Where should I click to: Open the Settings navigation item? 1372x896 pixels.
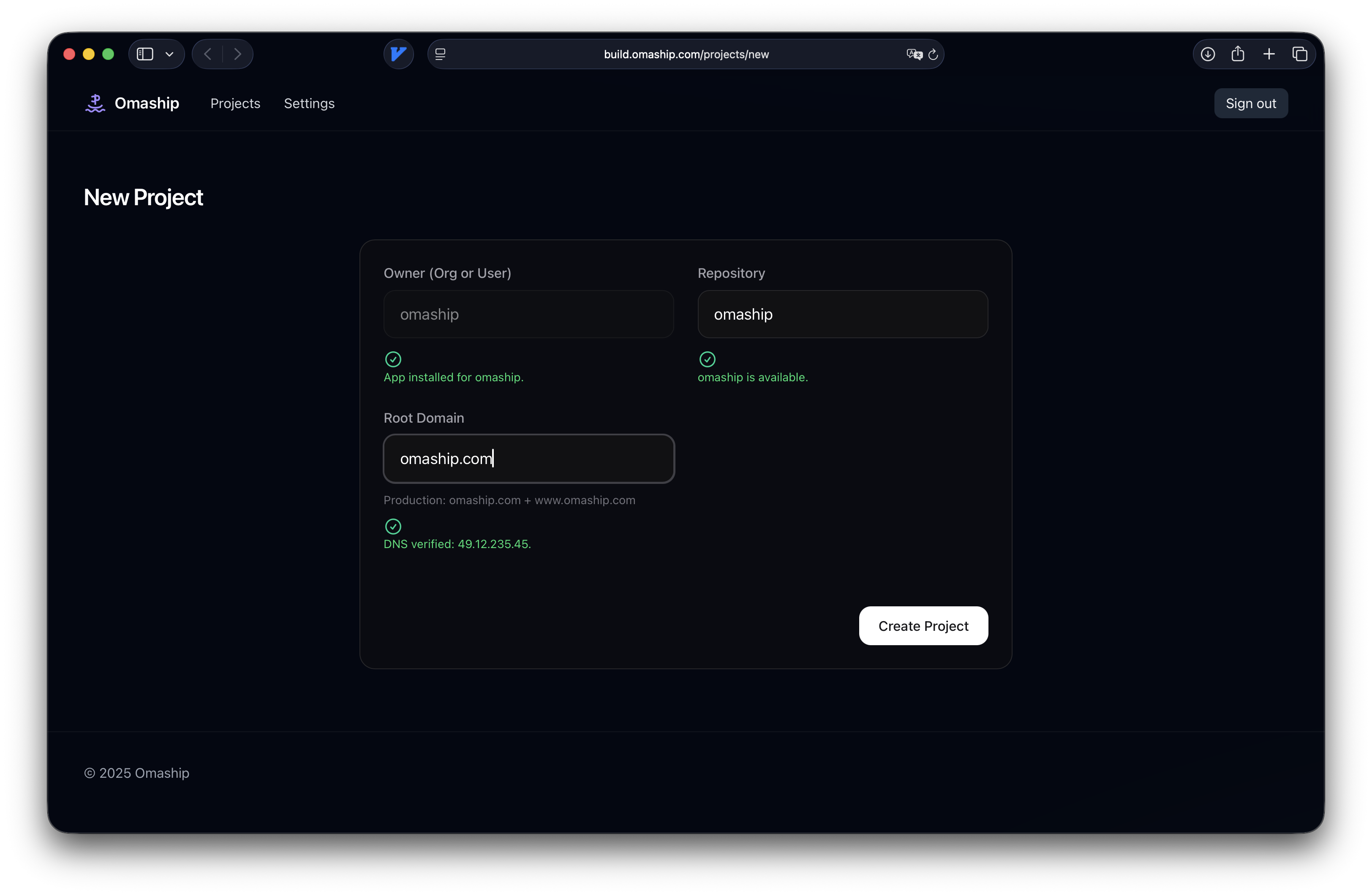point(309,103)
